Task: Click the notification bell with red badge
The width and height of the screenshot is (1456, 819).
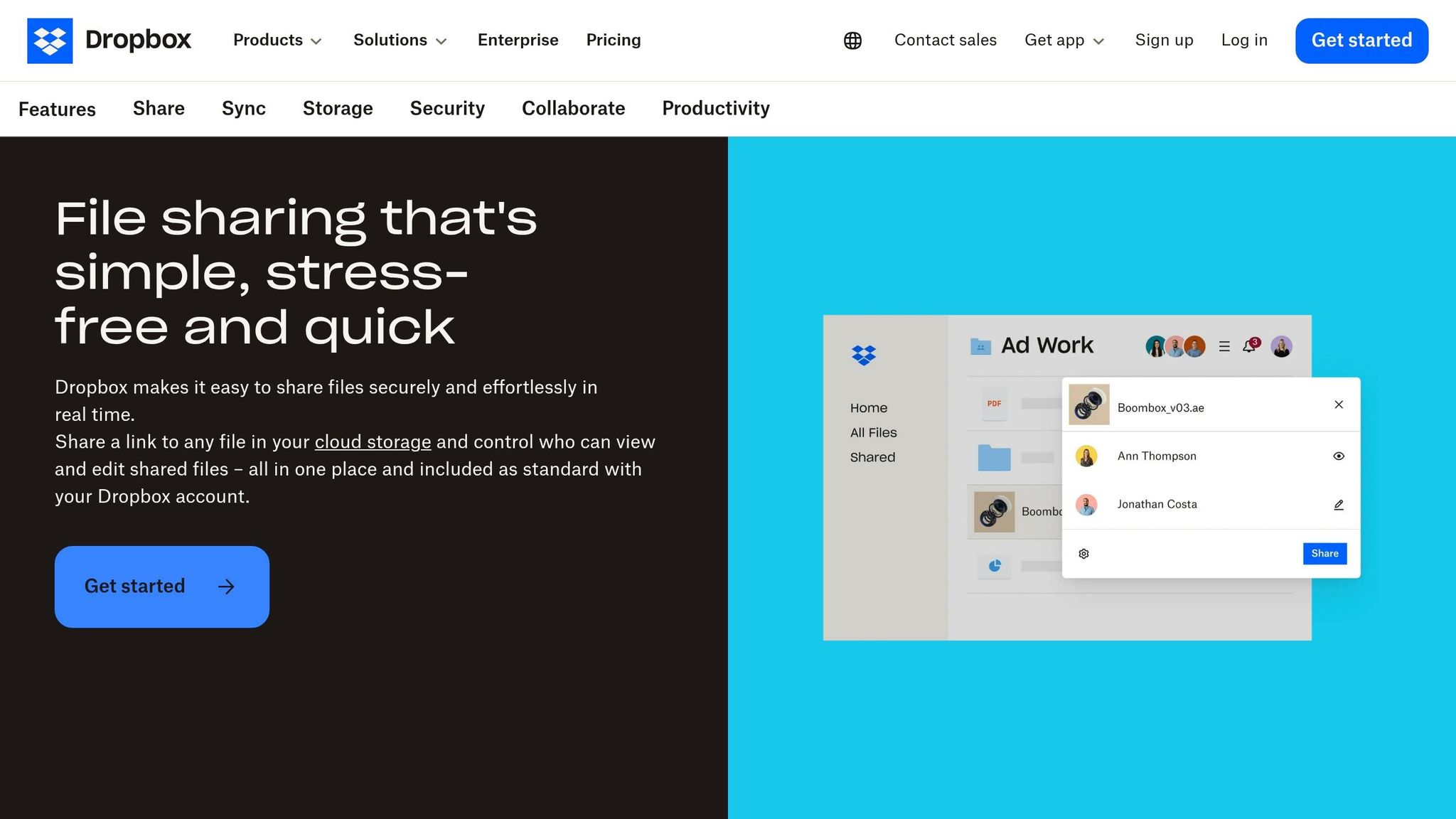Action: point(1250,346)
